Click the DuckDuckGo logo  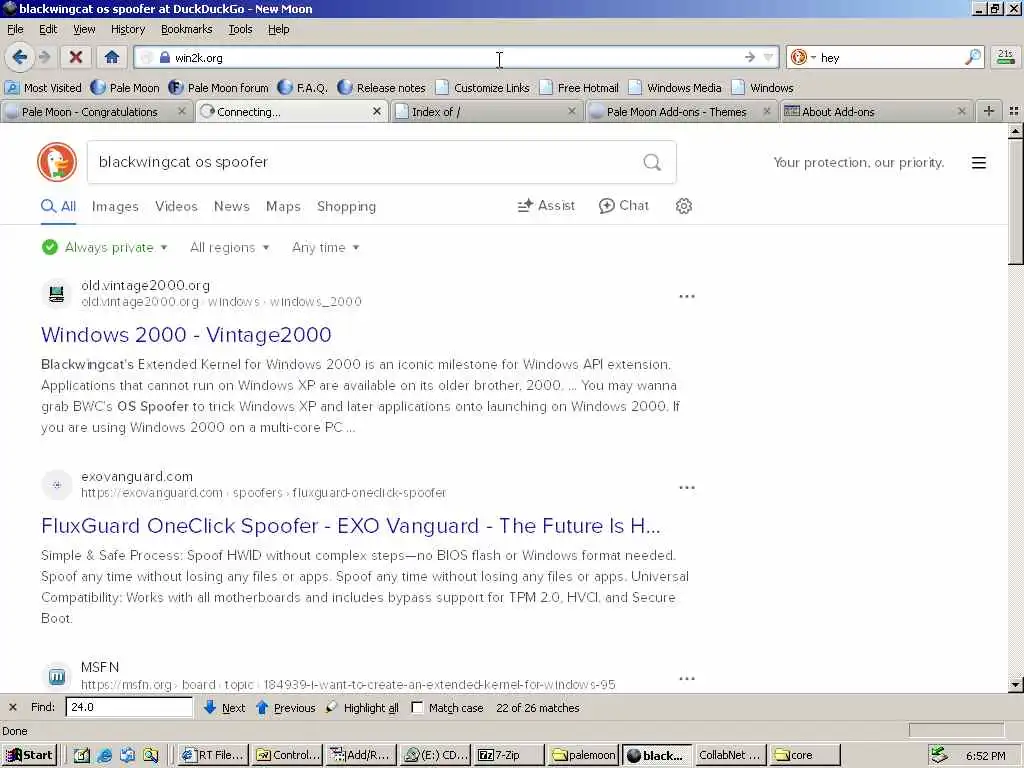57,162
